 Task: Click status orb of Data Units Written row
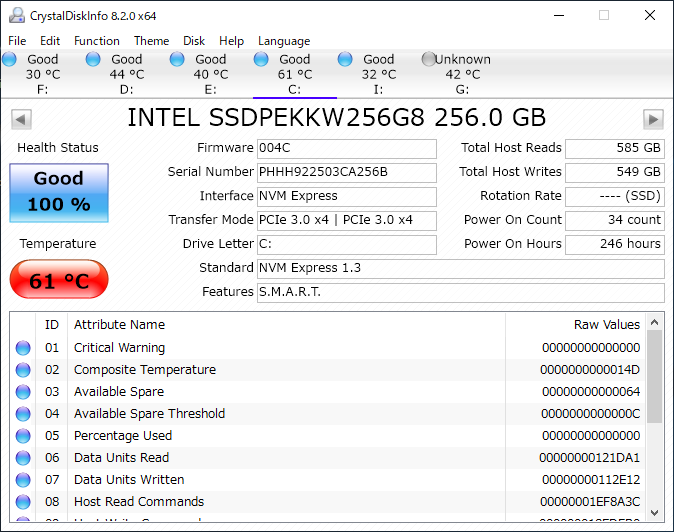[x=23, y=480]
